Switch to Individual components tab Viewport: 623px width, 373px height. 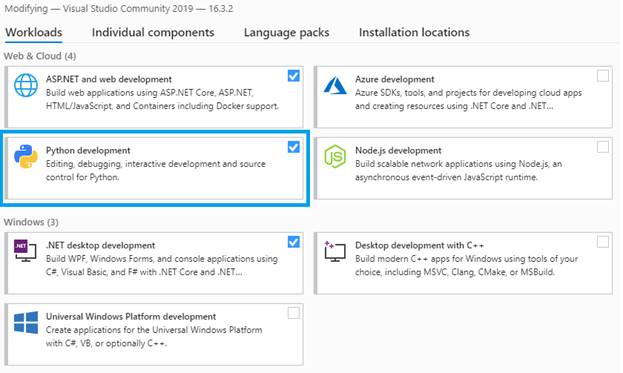[x=153, y=32]
